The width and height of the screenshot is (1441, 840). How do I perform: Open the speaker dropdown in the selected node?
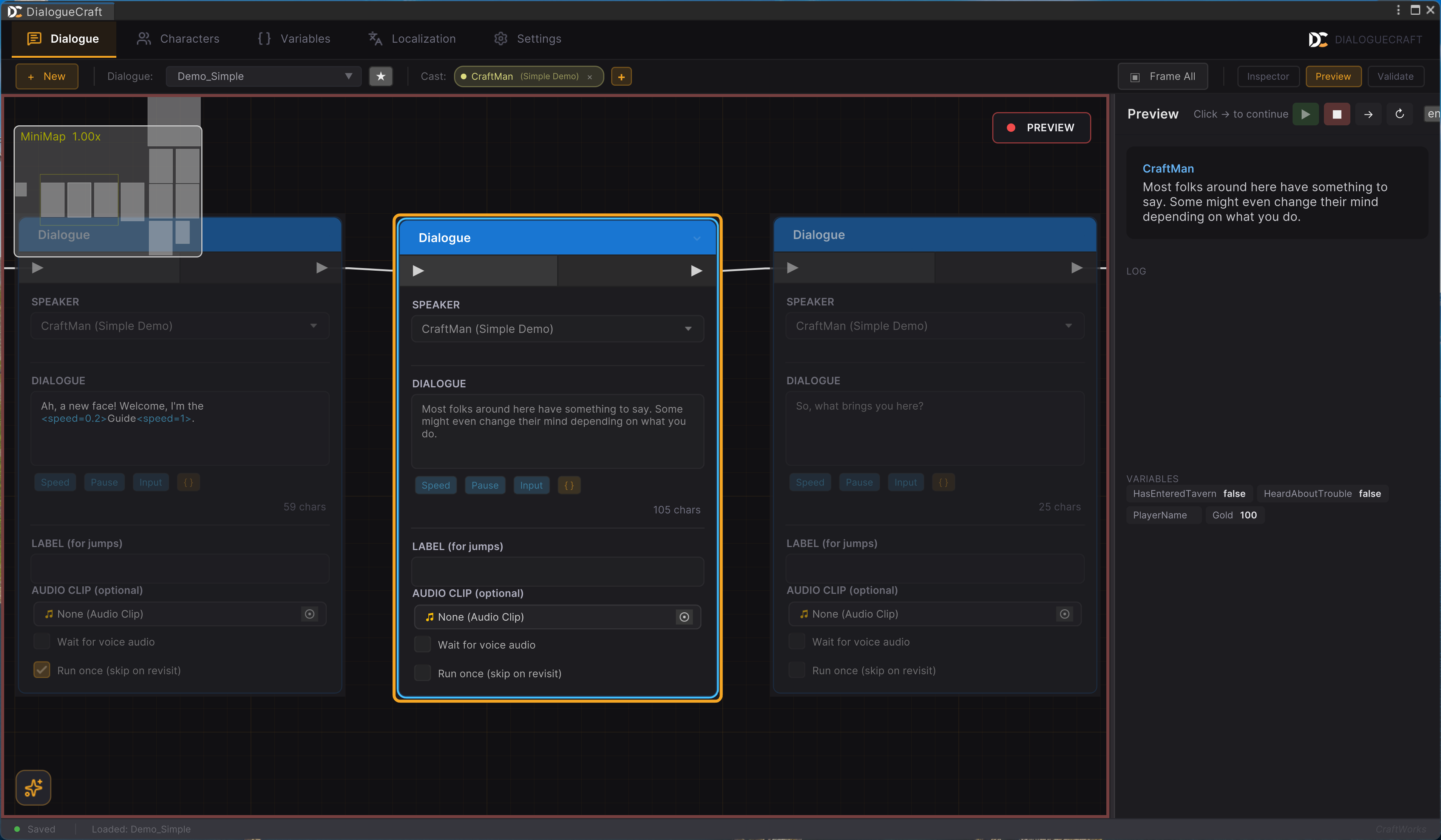[x=558, y=329]
